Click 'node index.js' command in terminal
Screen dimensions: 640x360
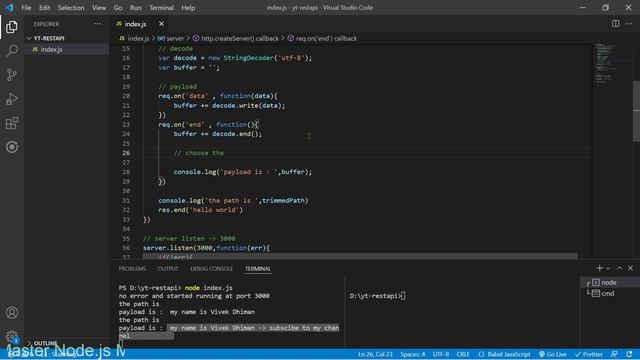[209, 288]
